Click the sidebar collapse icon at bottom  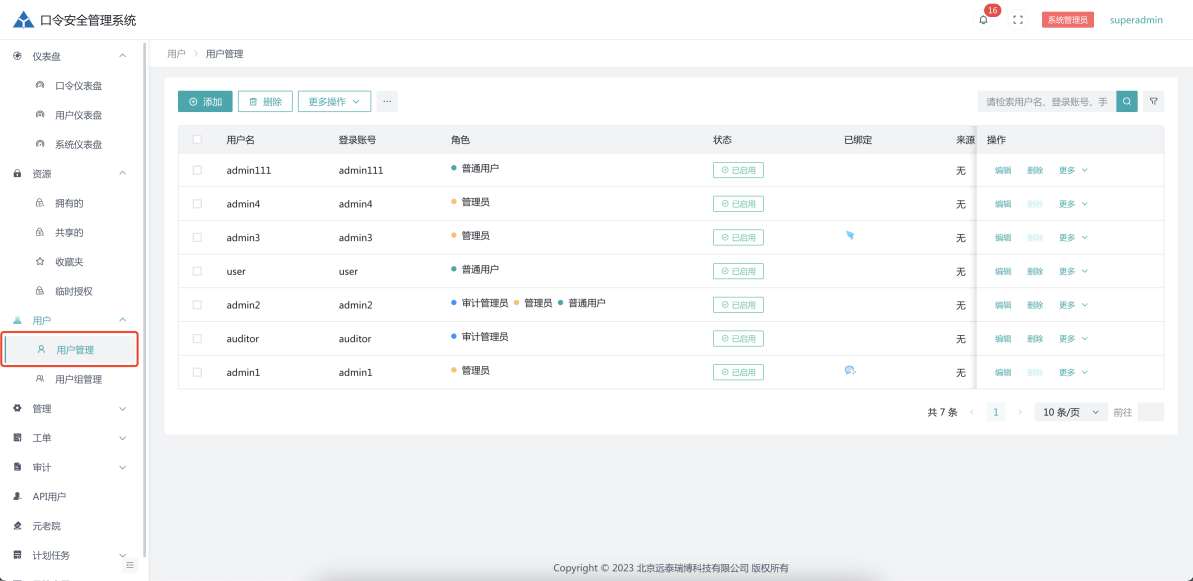point(129,565)
